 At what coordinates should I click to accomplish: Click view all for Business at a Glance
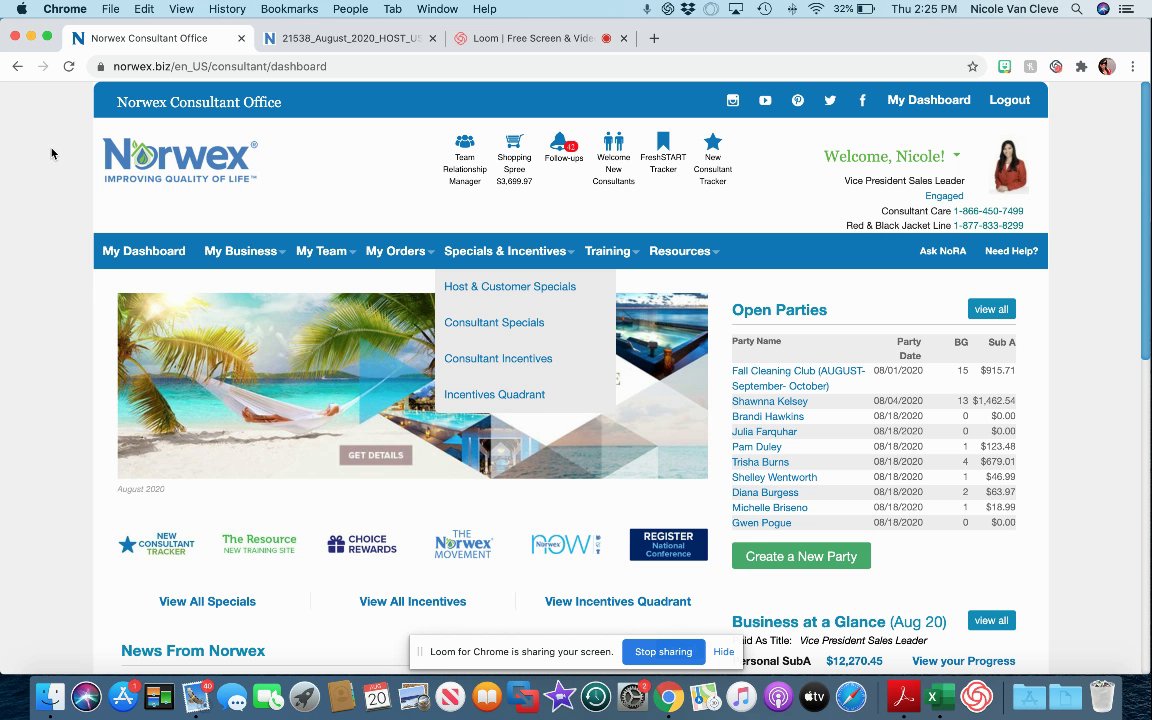tap(991, 621)
